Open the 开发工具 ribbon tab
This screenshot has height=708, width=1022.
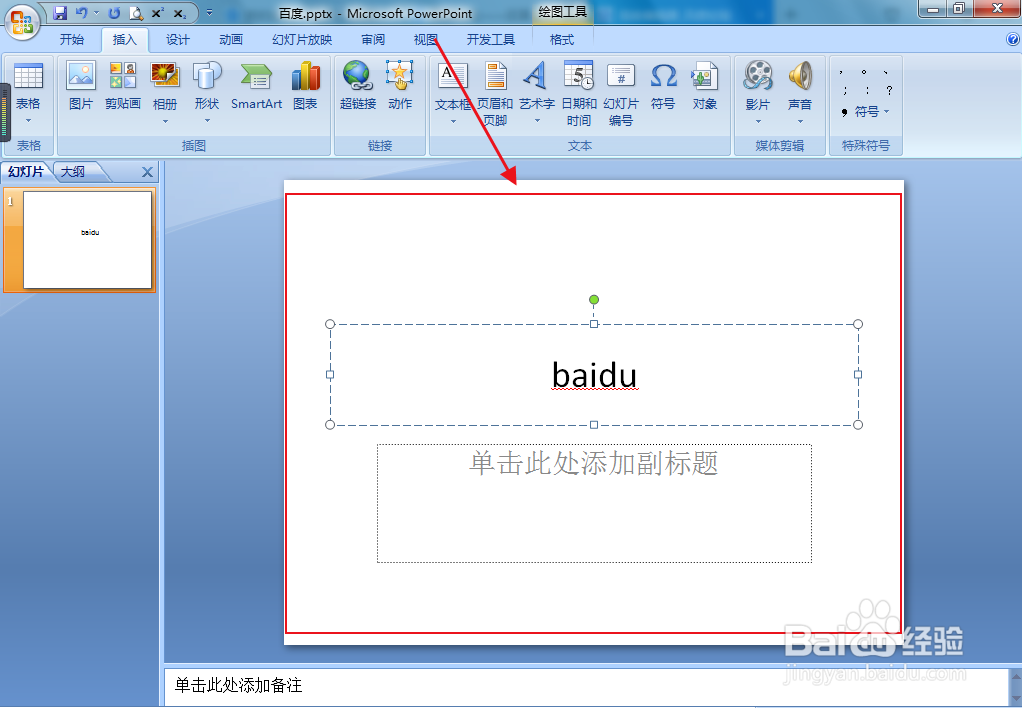coord(490,40)
